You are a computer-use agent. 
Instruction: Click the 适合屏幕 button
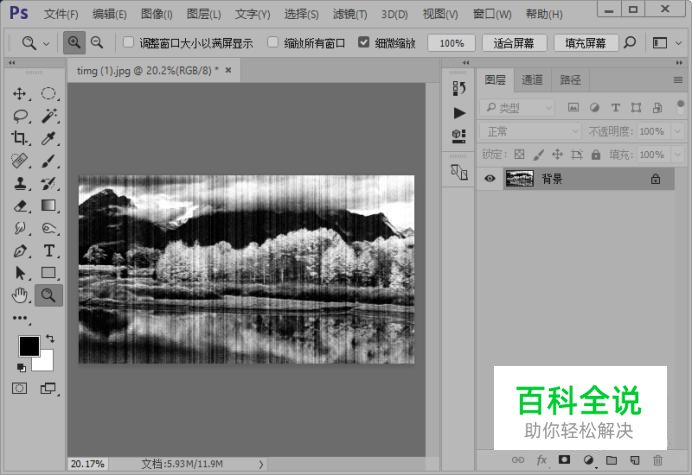[x=514, y=43]
